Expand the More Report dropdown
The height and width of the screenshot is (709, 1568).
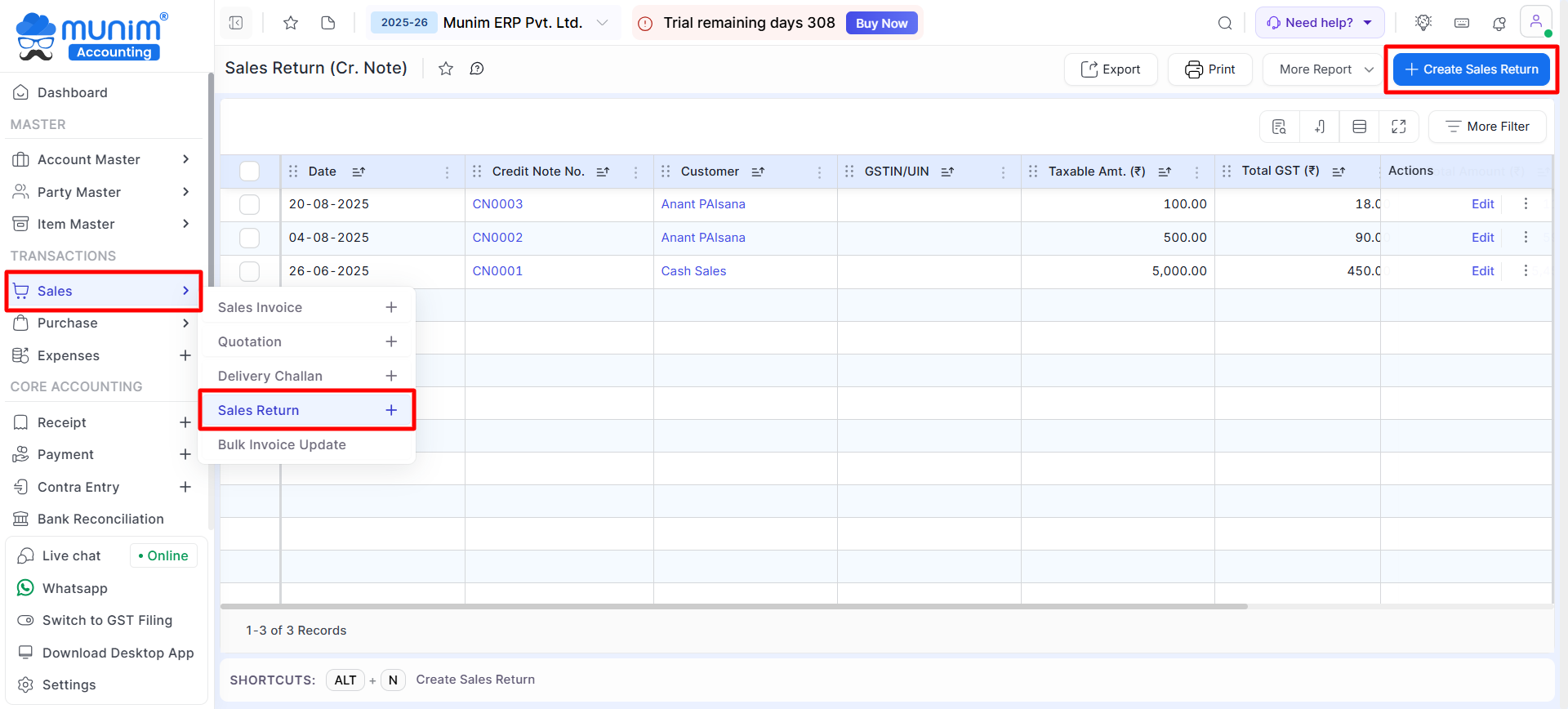click(1325, 69)
